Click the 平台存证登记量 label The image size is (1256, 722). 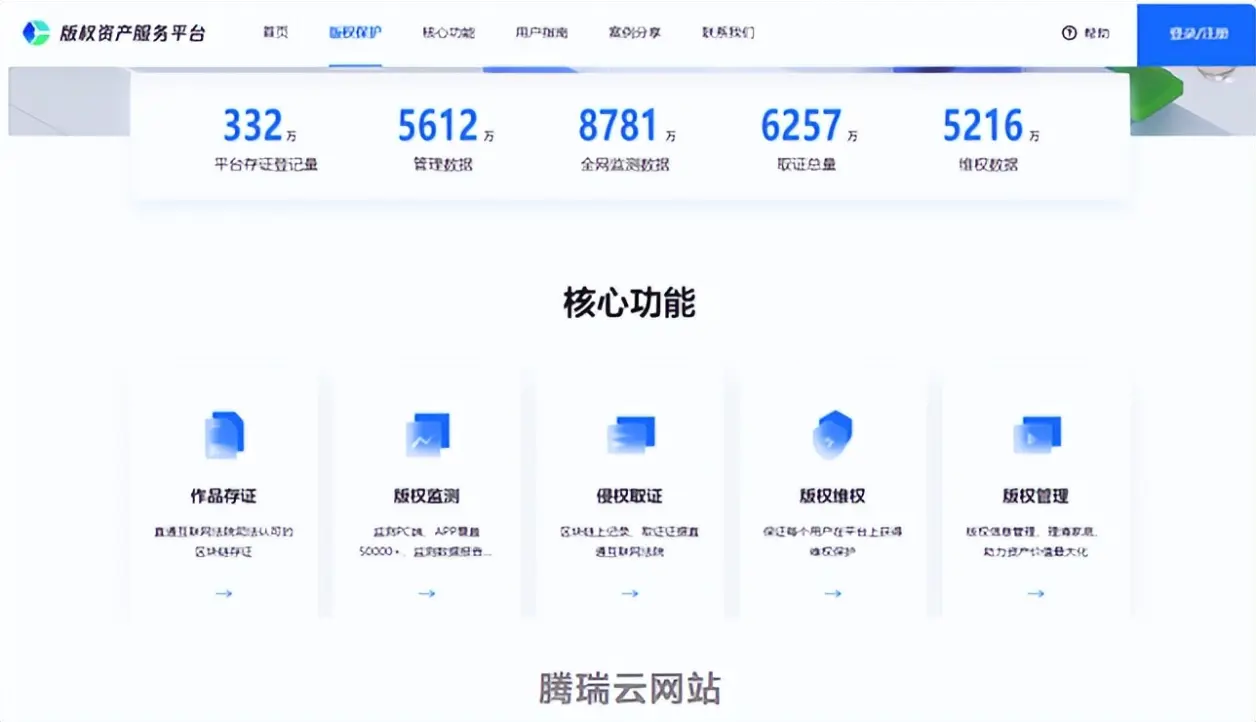(x=266, y=165)
